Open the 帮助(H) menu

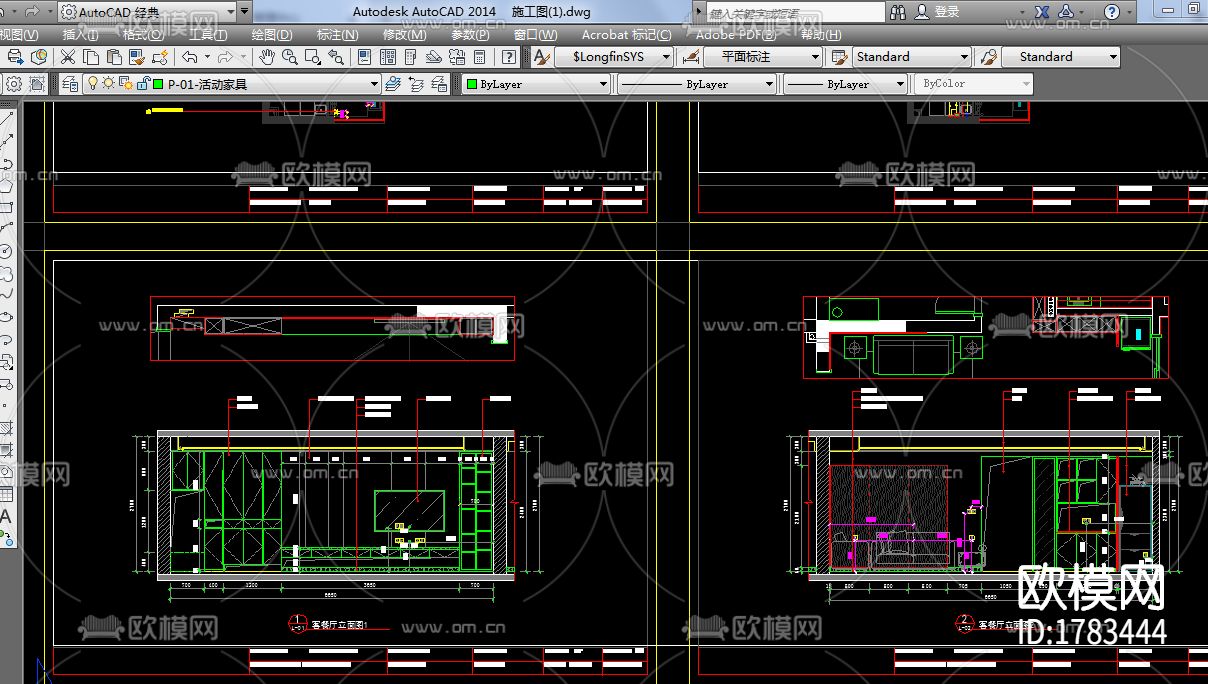[x=821, y=34]
